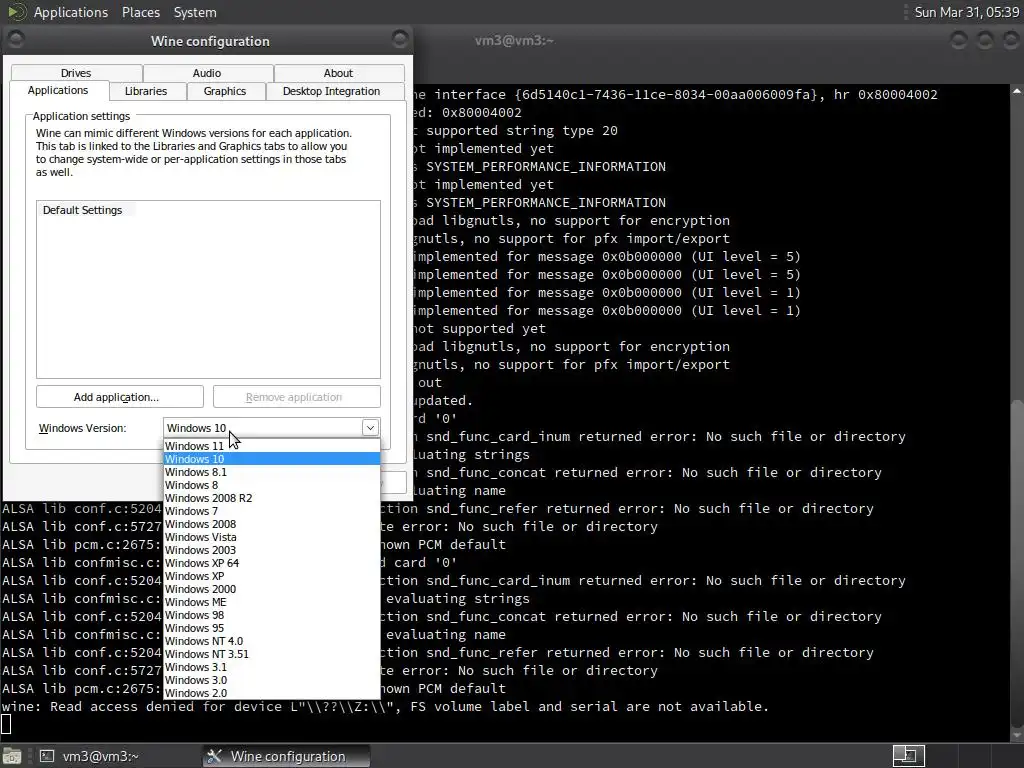Open the Graphics tab
This screenshot has height=768, width=1024.
(x=225, y=91)
